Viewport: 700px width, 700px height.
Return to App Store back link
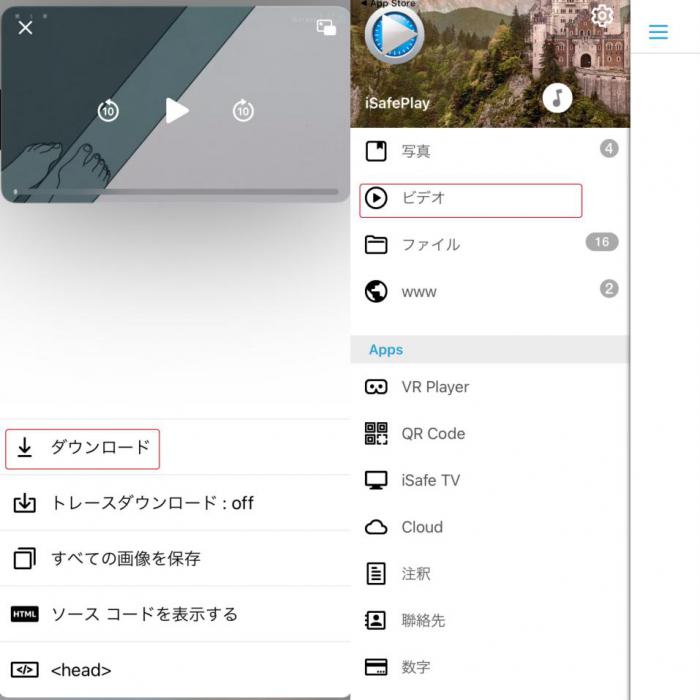(x=388, y=3)
